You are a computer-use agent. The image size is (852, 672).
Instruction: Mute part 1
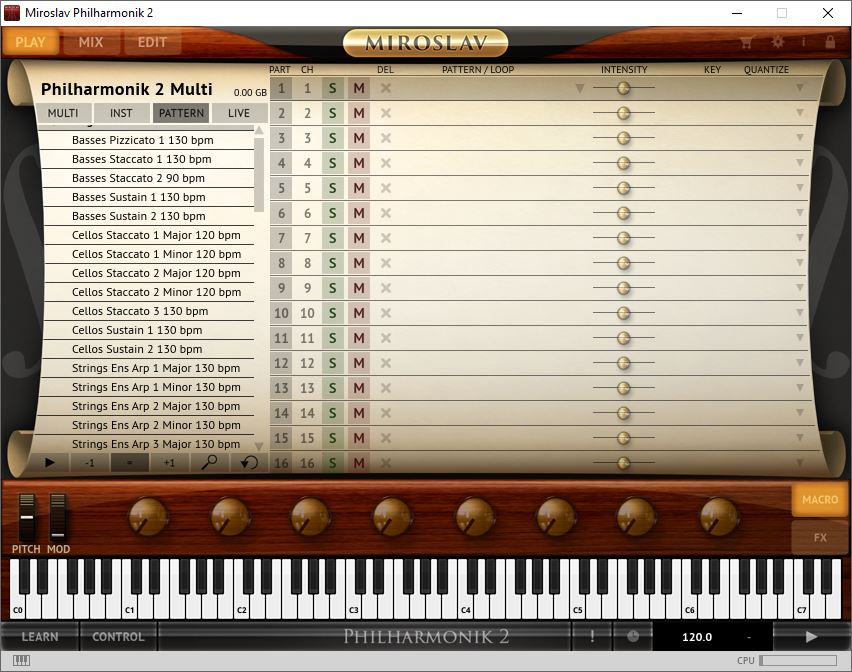click(359, 88)
